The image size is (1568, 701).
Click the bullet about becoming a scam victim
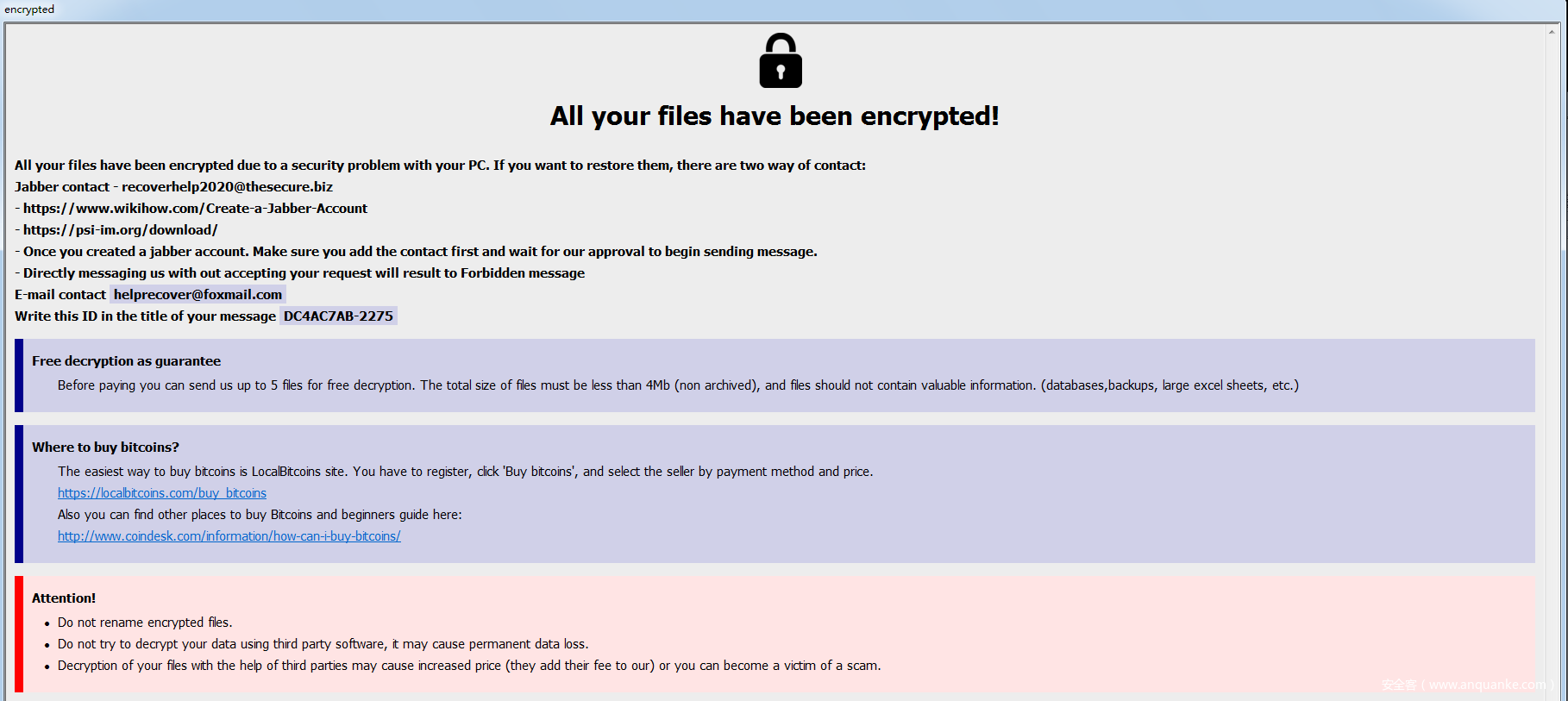point(469,666)
